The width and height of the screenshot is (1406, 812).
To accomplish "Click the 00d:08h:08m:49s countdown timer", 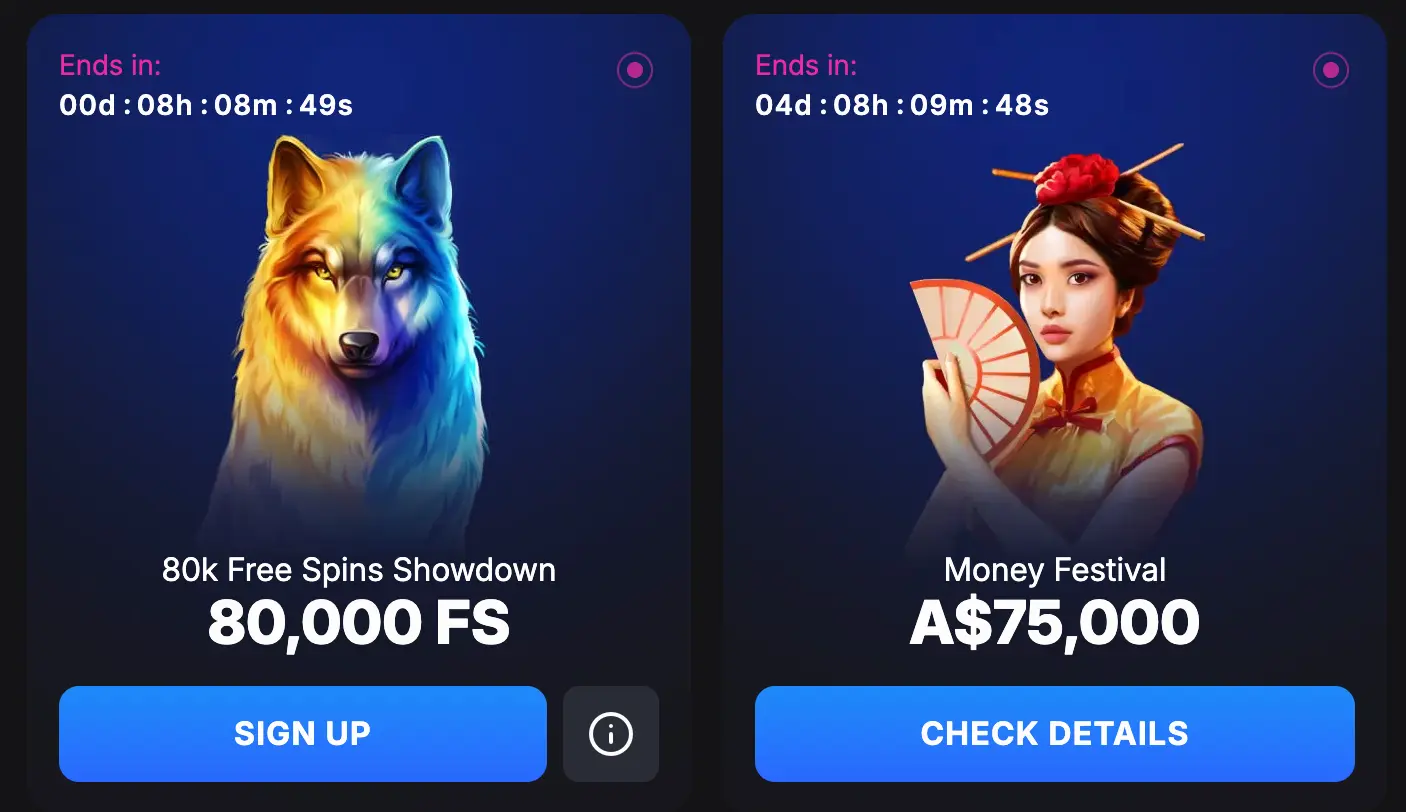I will click(x=206, y=105).
